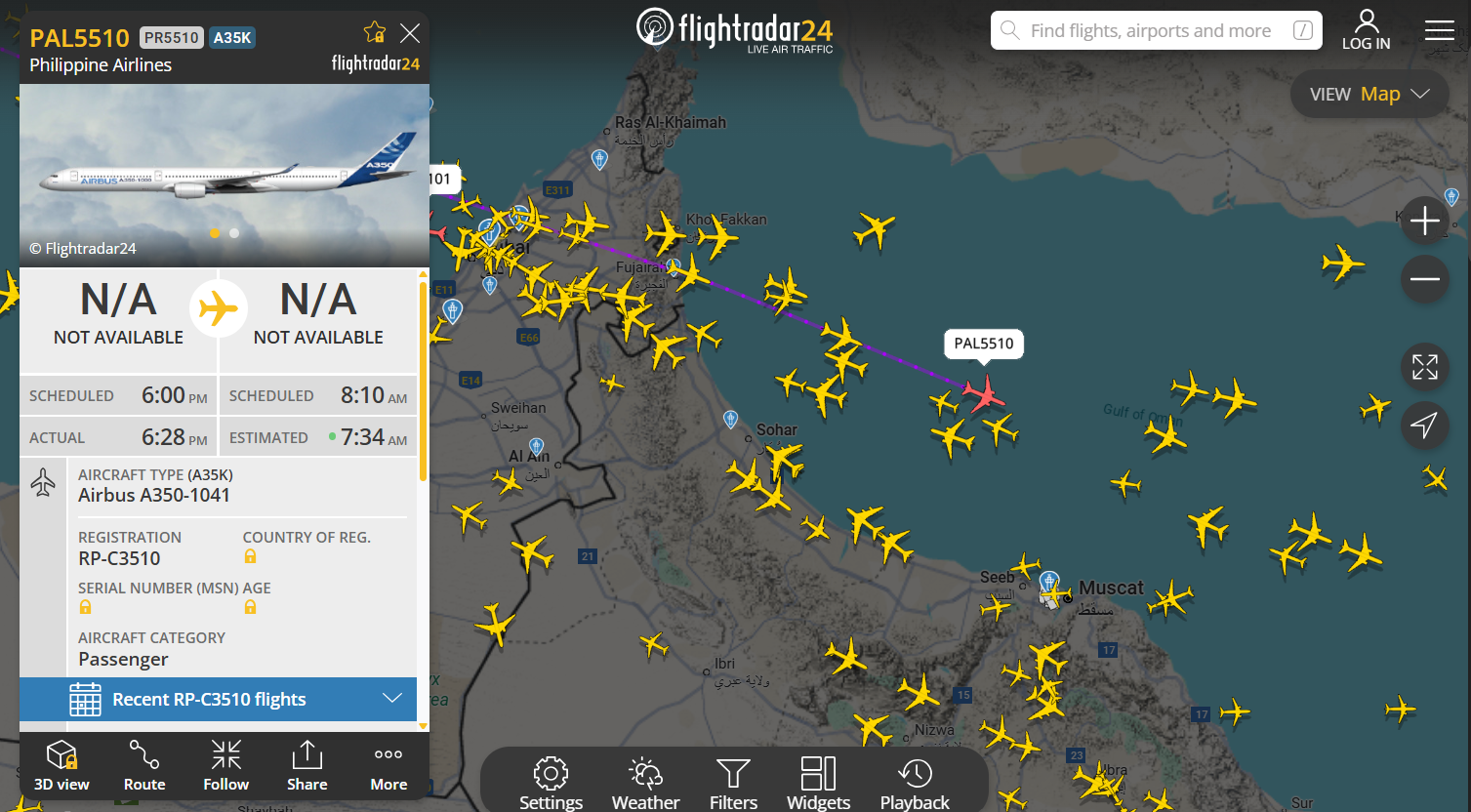Zoom in on the map

pyautogui.click(x=1424, y=222)
